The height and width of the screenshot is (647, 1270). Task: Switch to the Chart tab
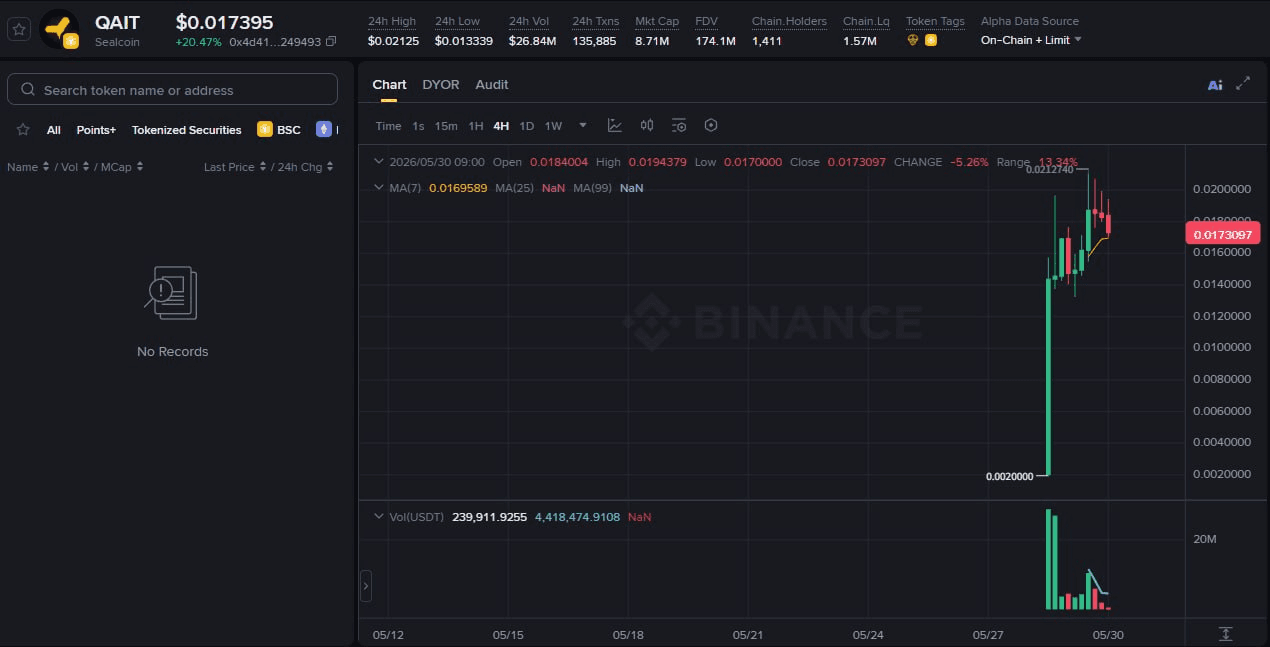click(x=389, y=85)
